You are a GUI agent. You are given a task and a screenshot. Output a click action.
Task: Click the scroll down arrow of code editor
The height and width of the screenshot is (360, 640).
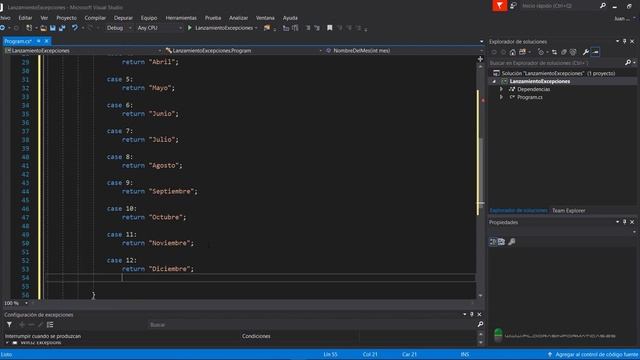coord(480,296)
